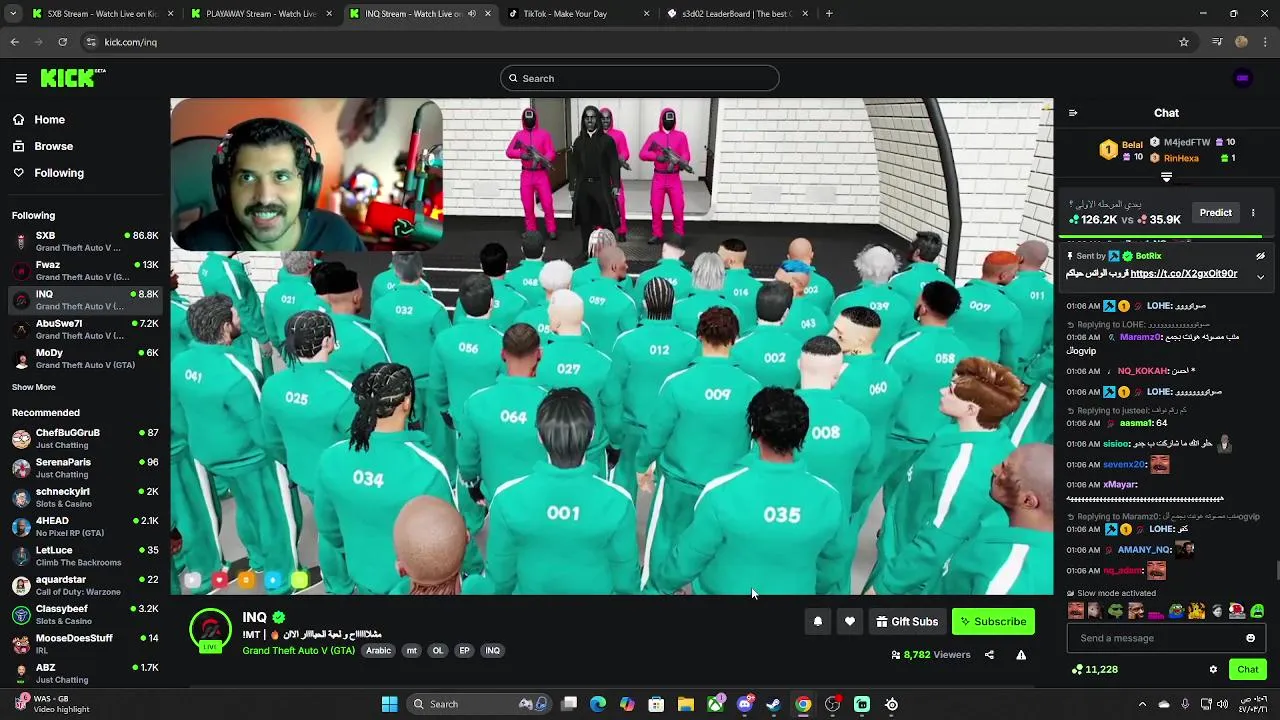Open the user profile avatar menu
The height and width of the screenshot is (720, 1280).
(x=1242, y=78)
